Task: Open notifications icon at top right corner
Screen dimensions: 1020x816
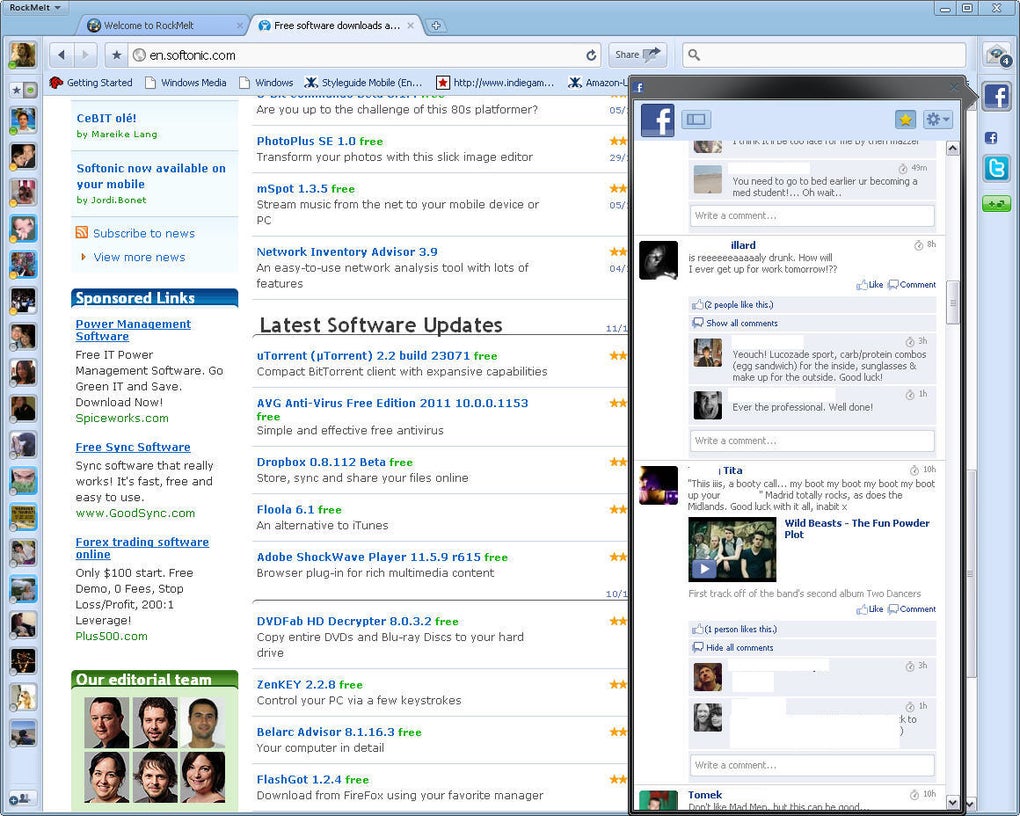Action: click(997, 55)
